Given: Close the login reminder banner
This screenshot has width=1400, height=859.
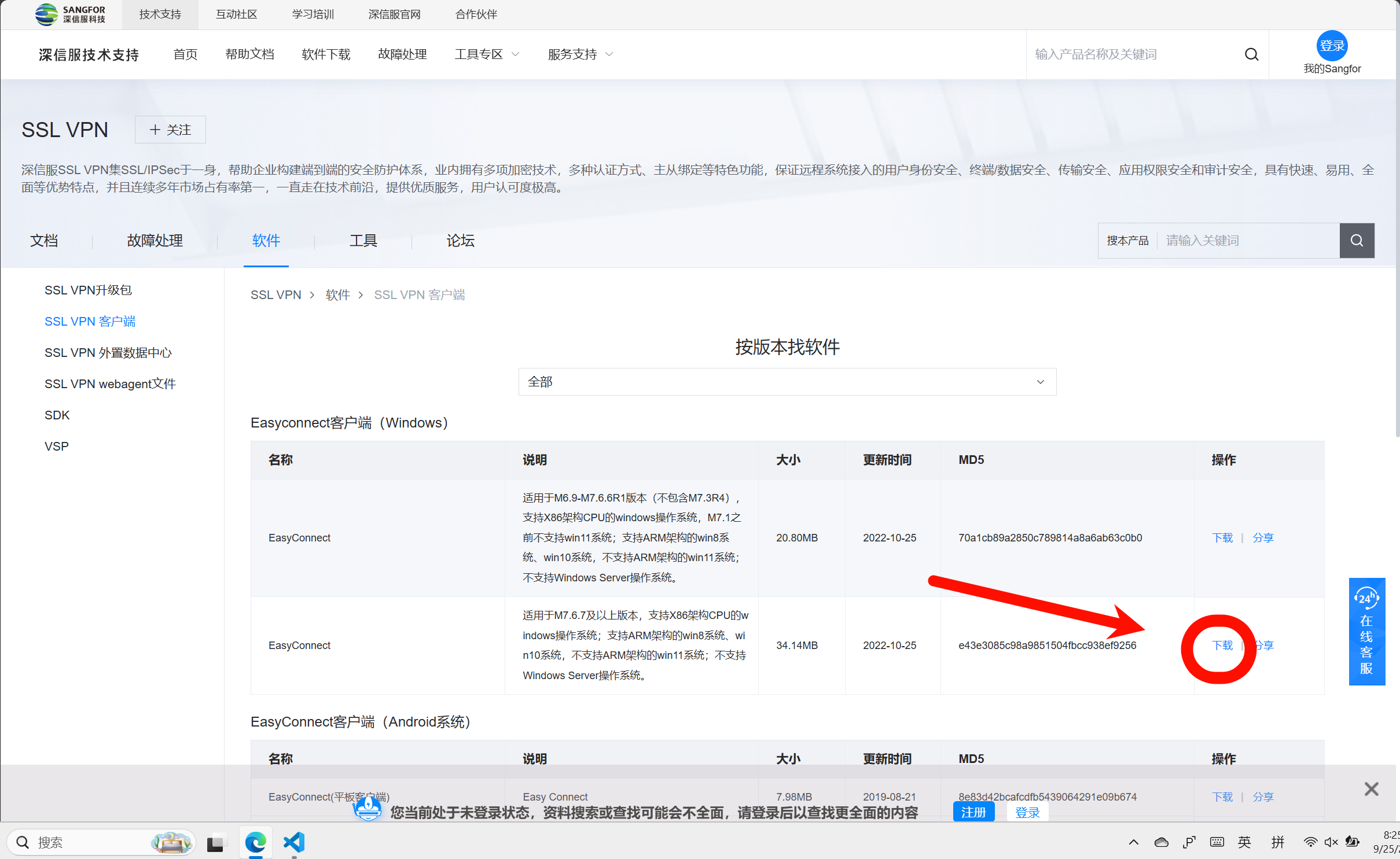Looking at the screenshot, I should tap(1371, 789).
